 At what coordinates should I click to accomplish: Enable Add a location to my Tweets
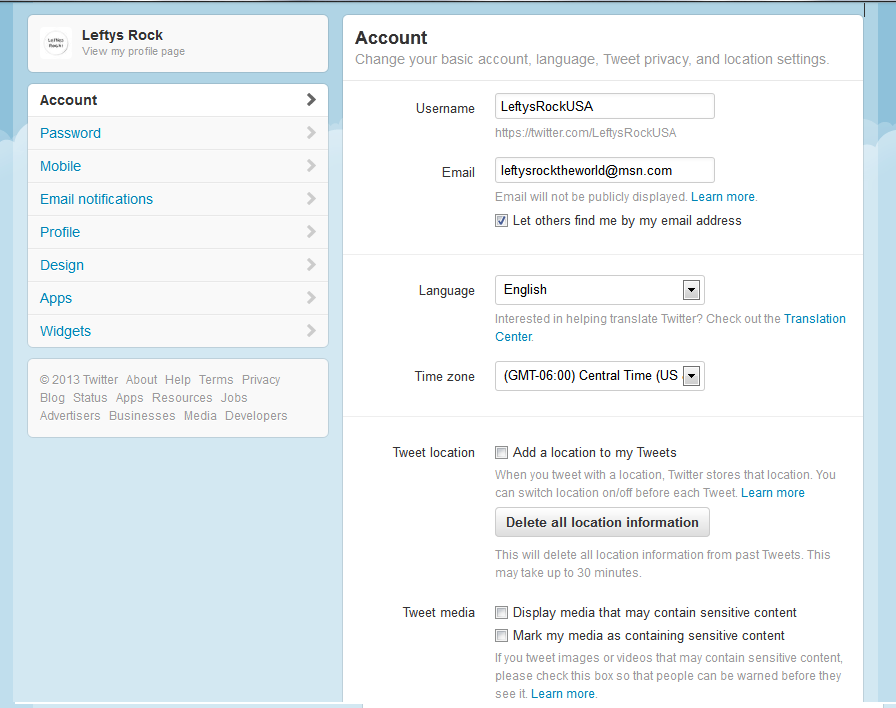tap(501, 453)
